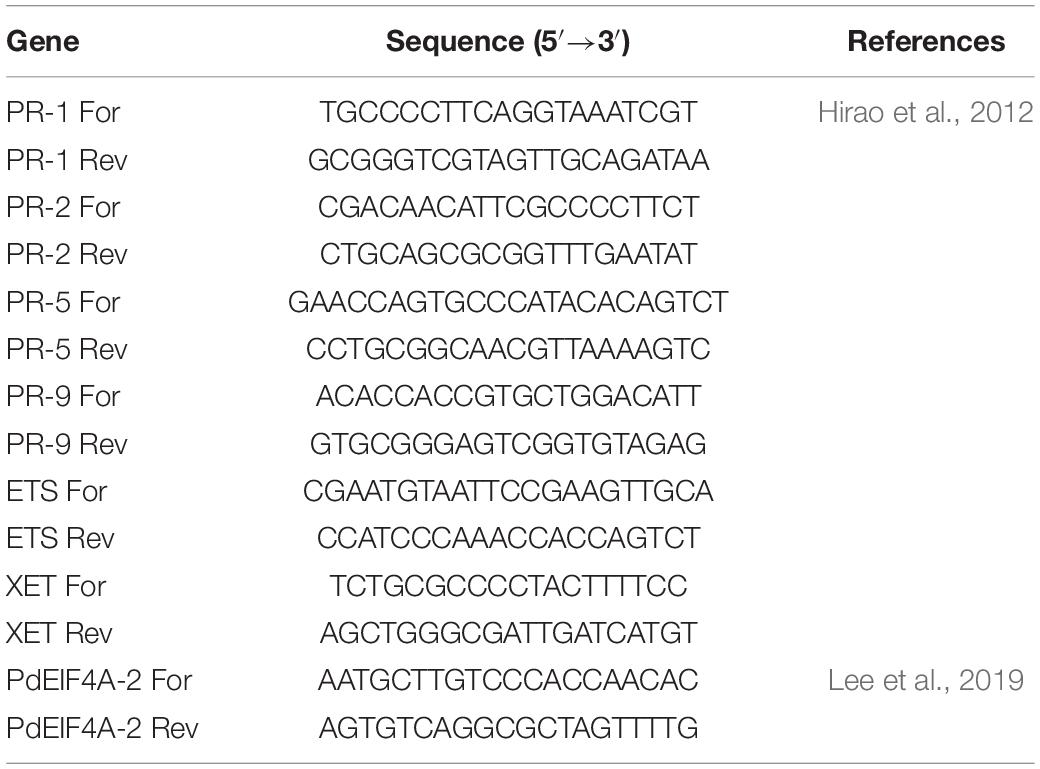This screenshot has width=1040, height=769.
Task: Select the PR-5 Rev gene label
Action: point(66,349)
